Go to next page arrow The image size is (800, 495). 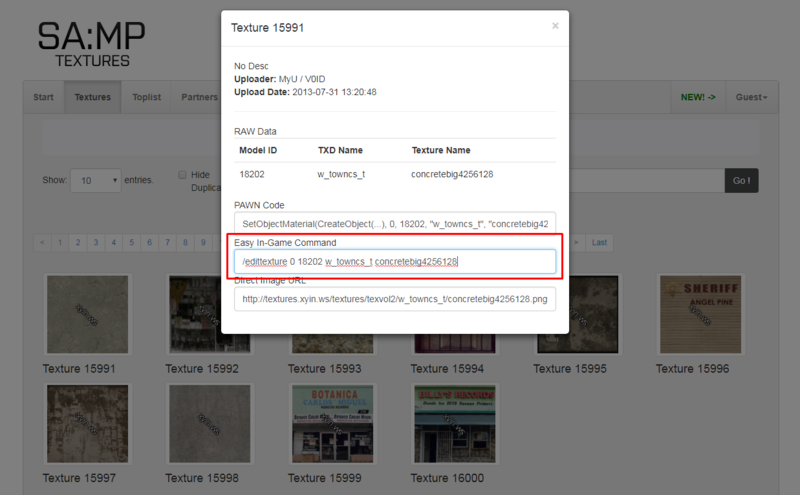tap(577, 242)
